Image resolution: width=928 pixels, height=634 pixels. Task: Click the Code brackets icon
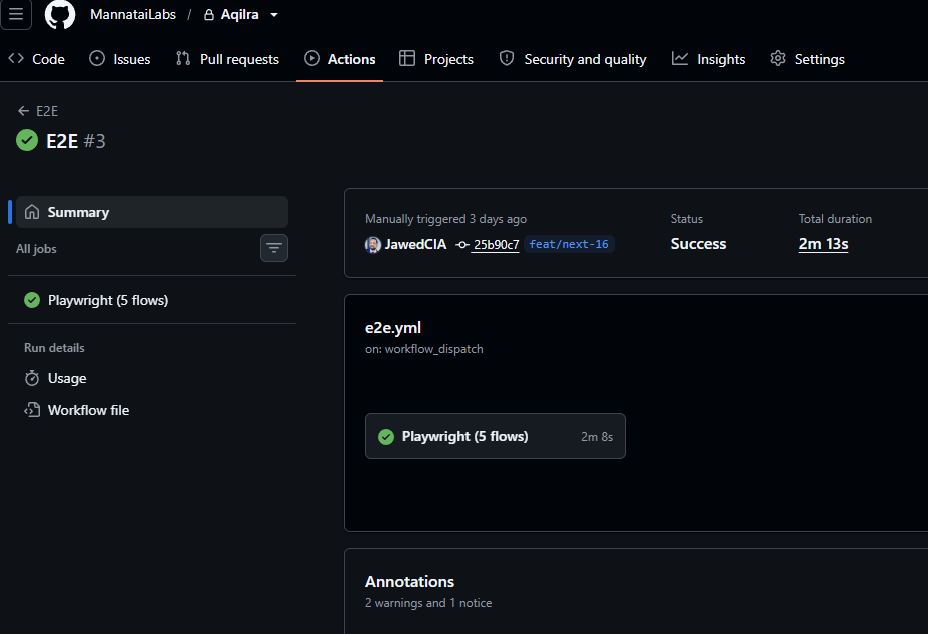coord(16,58)
